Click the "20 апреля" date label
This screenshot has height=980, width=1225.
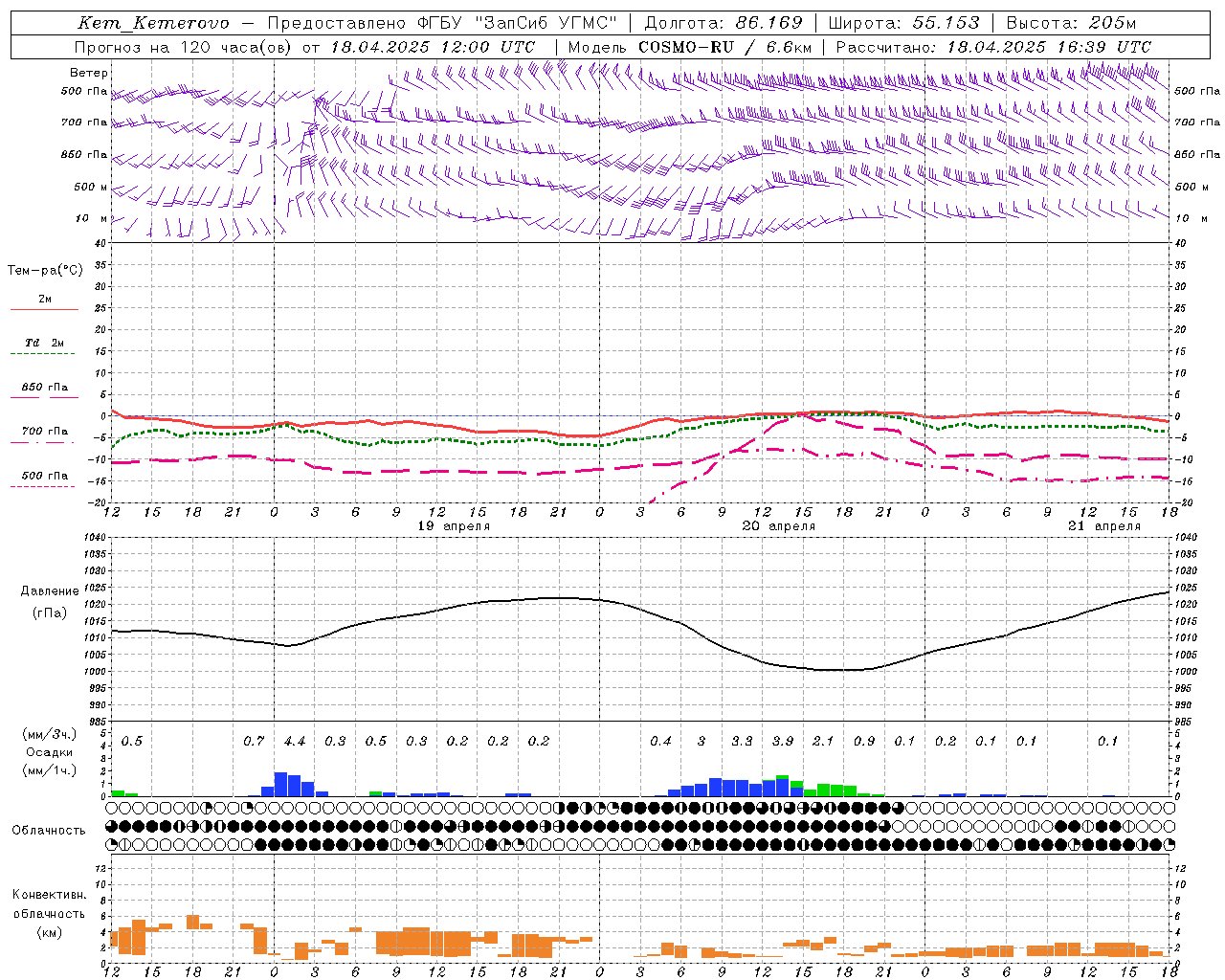coord(779,526)
